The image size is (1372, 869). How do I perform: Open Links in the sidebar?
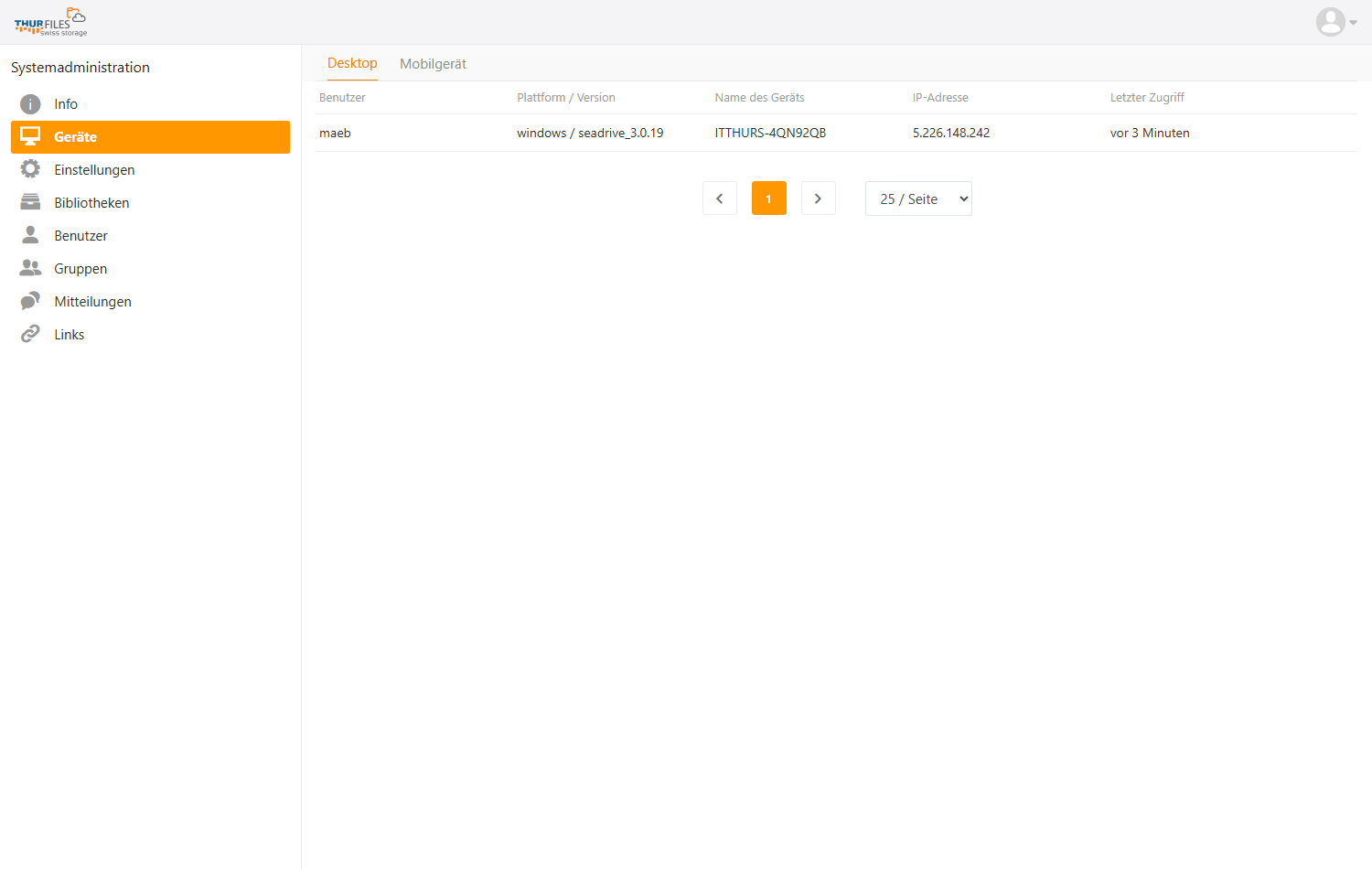[150, 335]
